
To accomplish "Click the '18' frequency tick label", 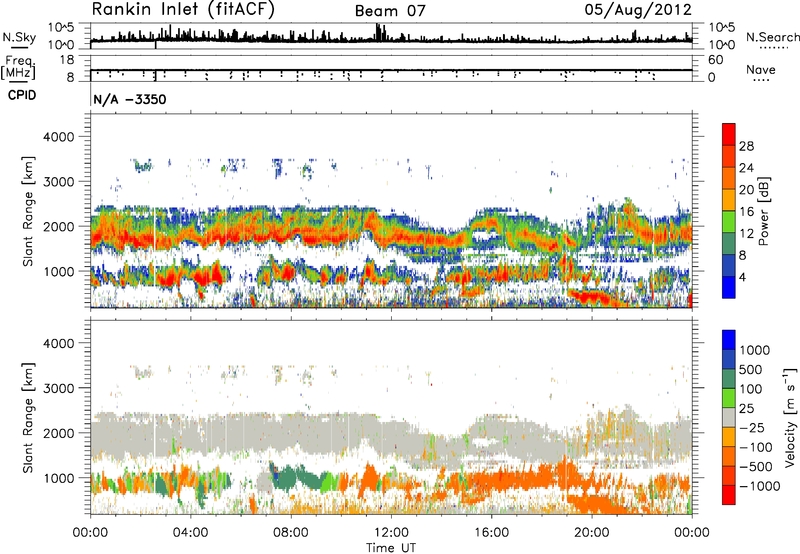I will pos(67,60).
